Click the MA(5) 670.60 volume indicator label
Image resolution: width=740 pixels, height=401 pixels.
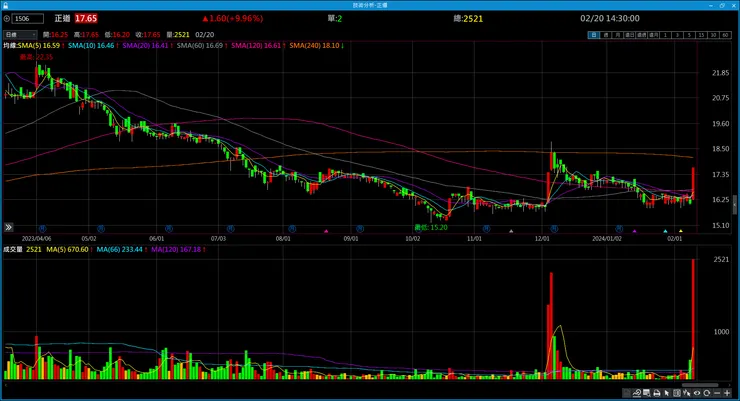(x=69, y=250)
